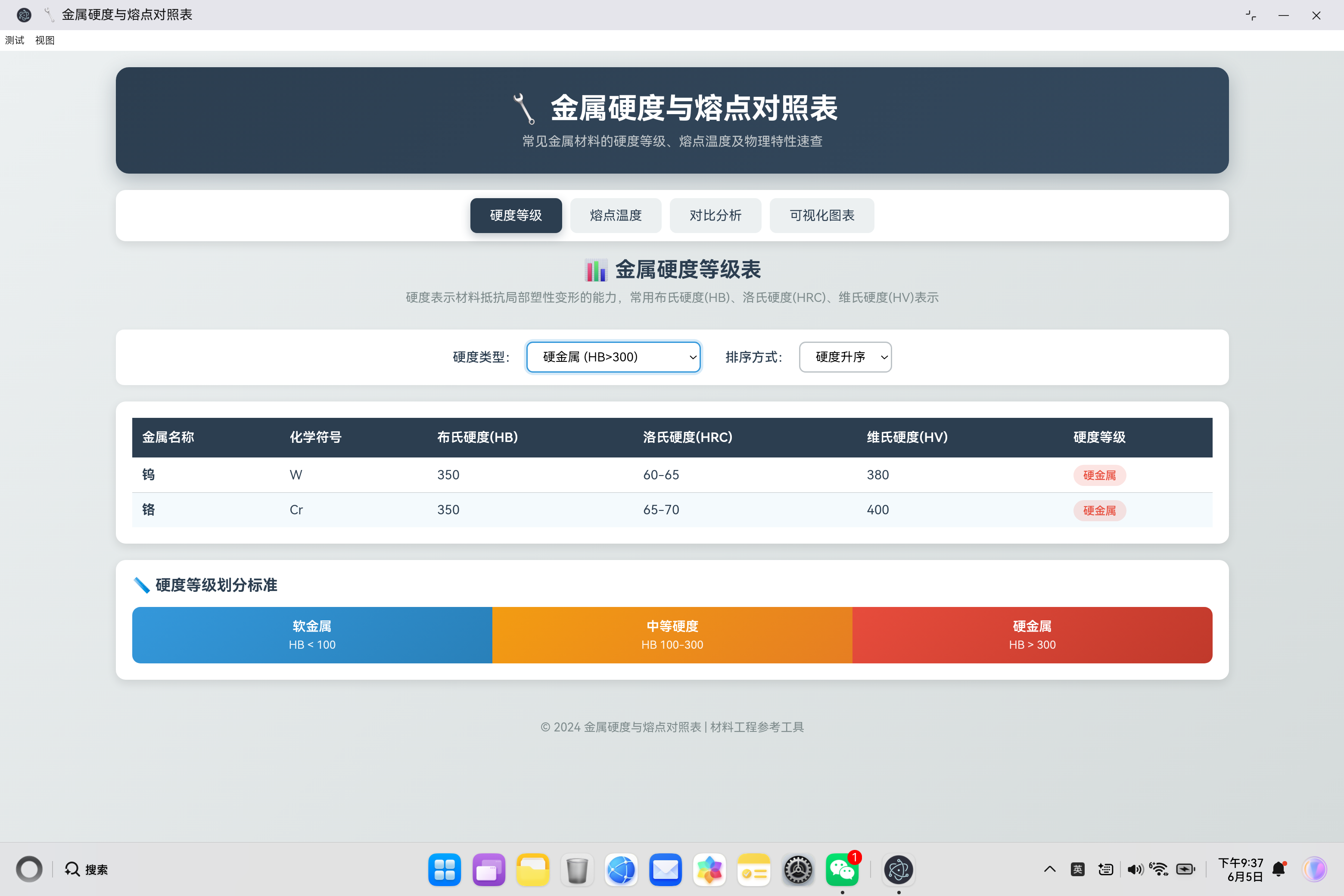Viewport: 1344px width, 896px height.
Task: Show the 可视化图表 tab
Action: (x=822, y=215)
